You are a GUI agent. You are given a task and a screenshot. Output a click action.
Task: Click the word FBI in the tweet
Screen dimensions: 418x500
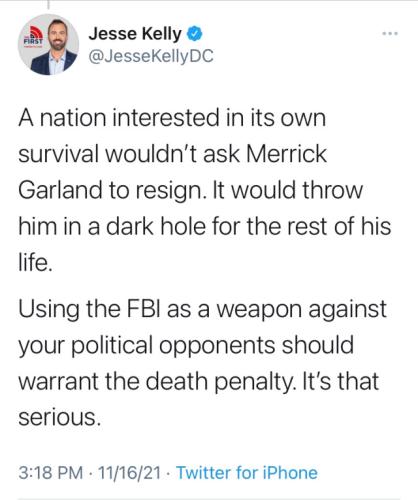tap(143, 309)
